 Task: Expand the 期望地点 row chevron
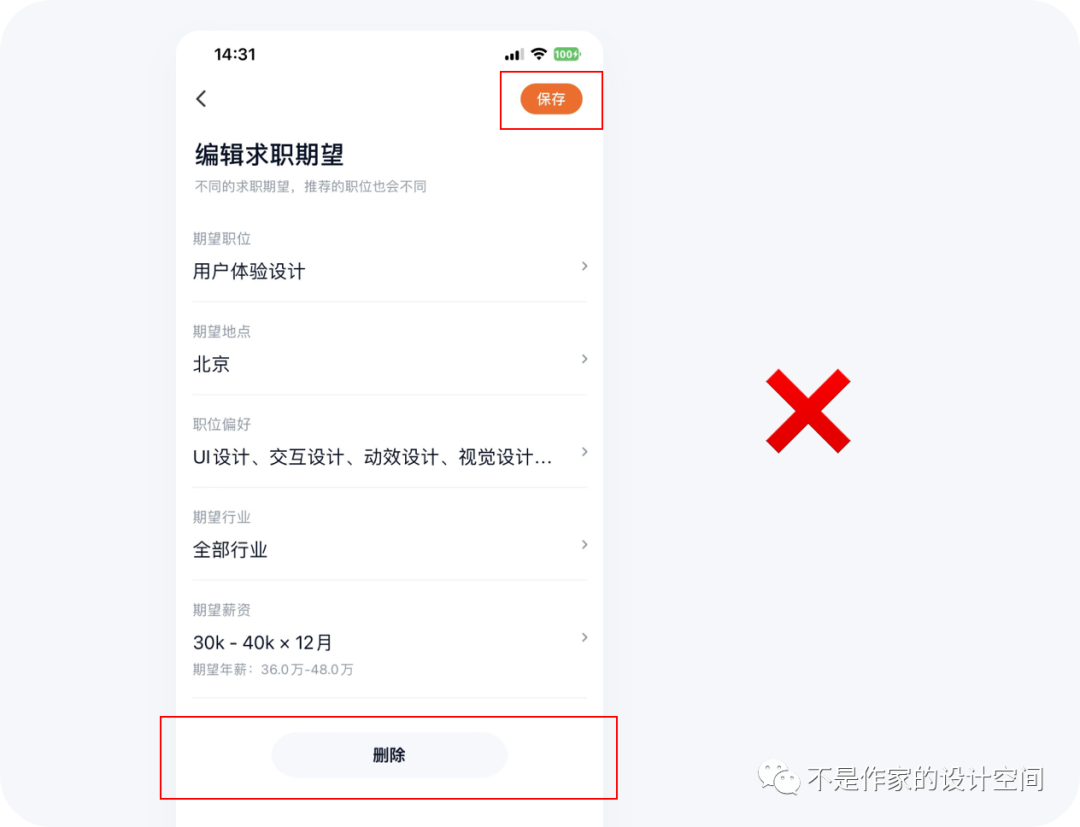[584, 359]
